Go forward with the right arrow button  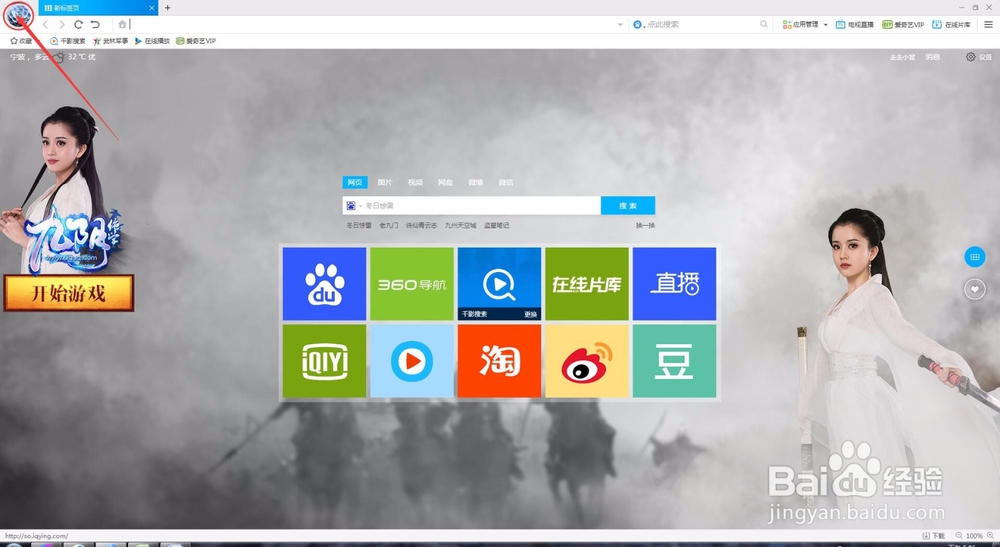pos(61,24)
